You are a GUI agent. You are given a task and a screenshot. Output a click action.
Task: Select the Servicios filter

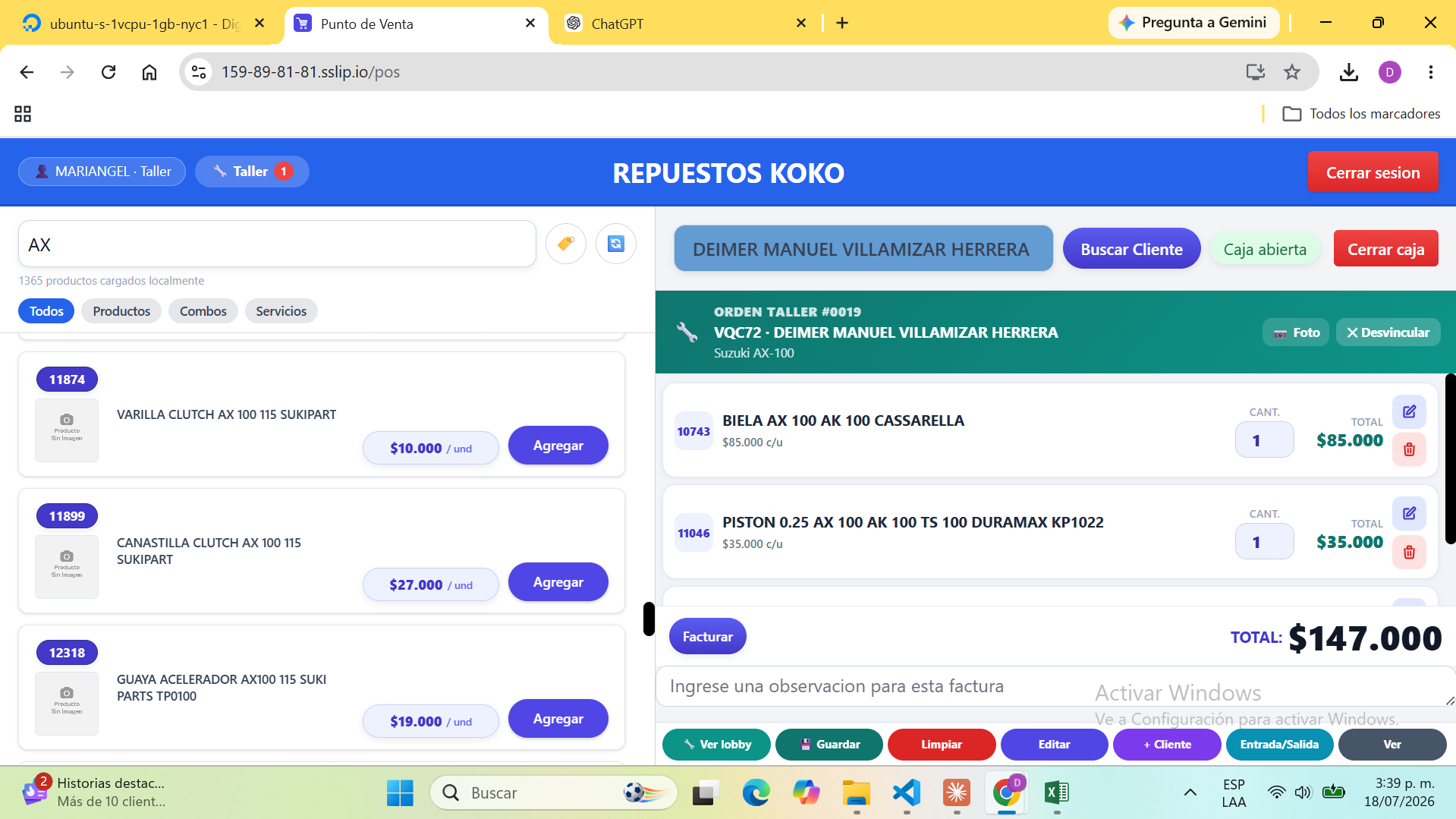pyautogui.click(x=281, y=311)
